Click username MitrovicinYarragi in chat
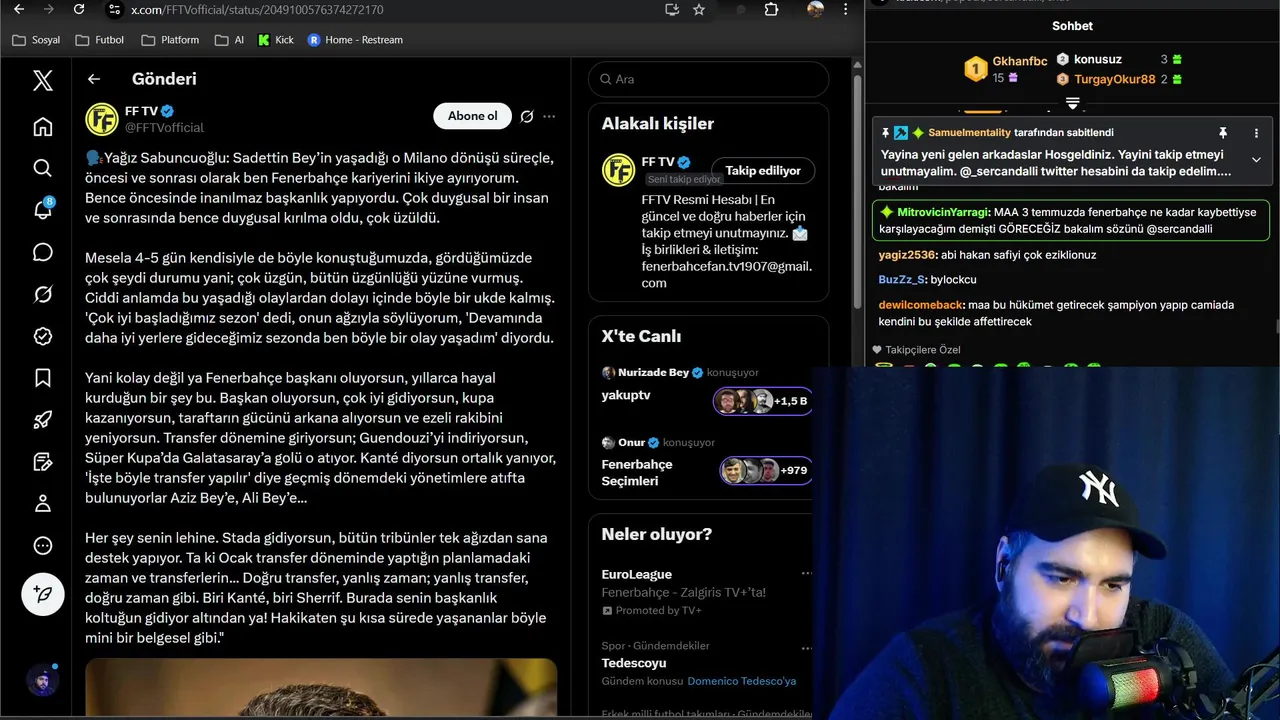This screenshot has width=1280, height=720. click(942, 212)
